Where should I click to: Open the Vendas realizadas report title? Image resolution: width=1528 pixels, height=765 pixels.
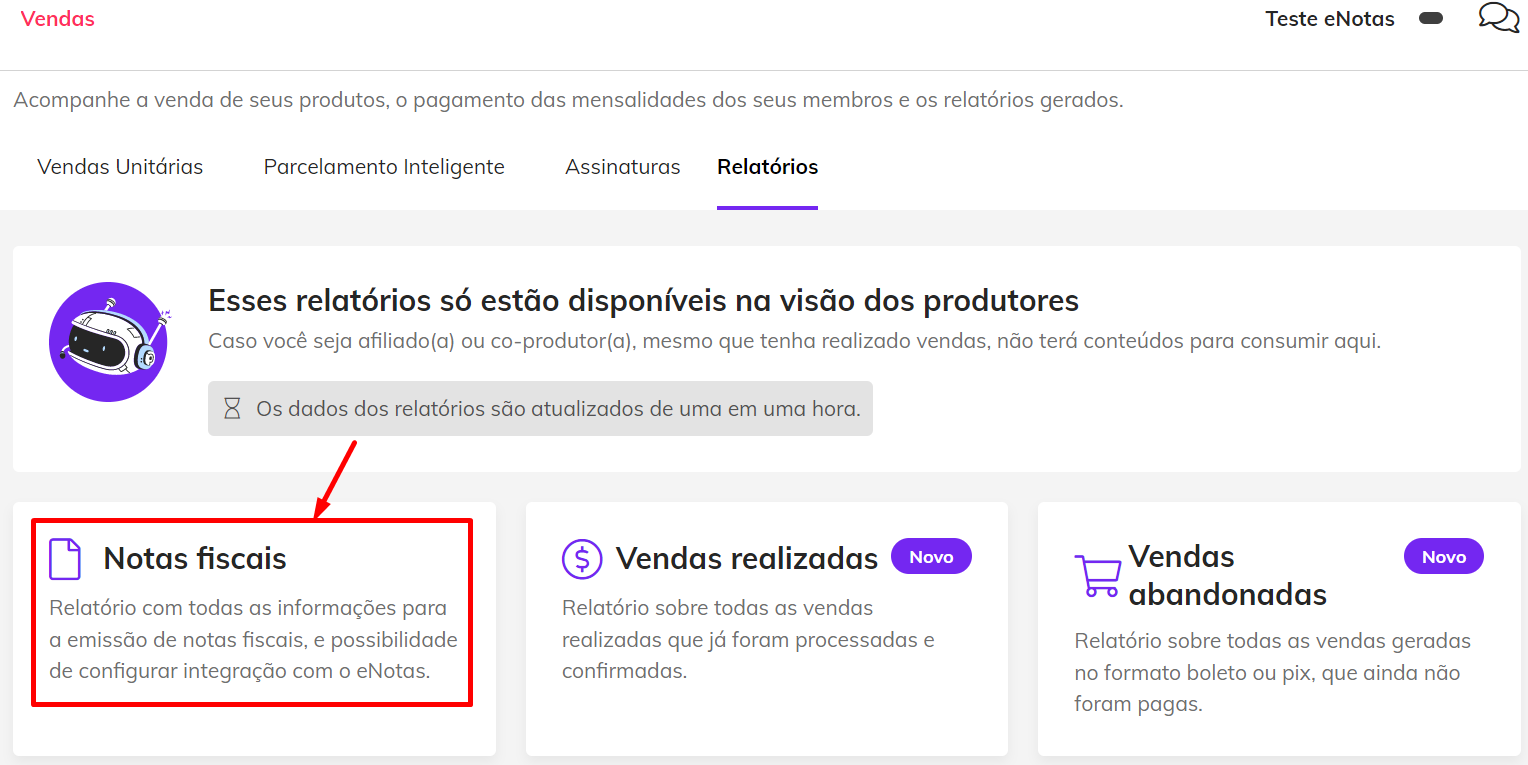[x=747, y=558]
